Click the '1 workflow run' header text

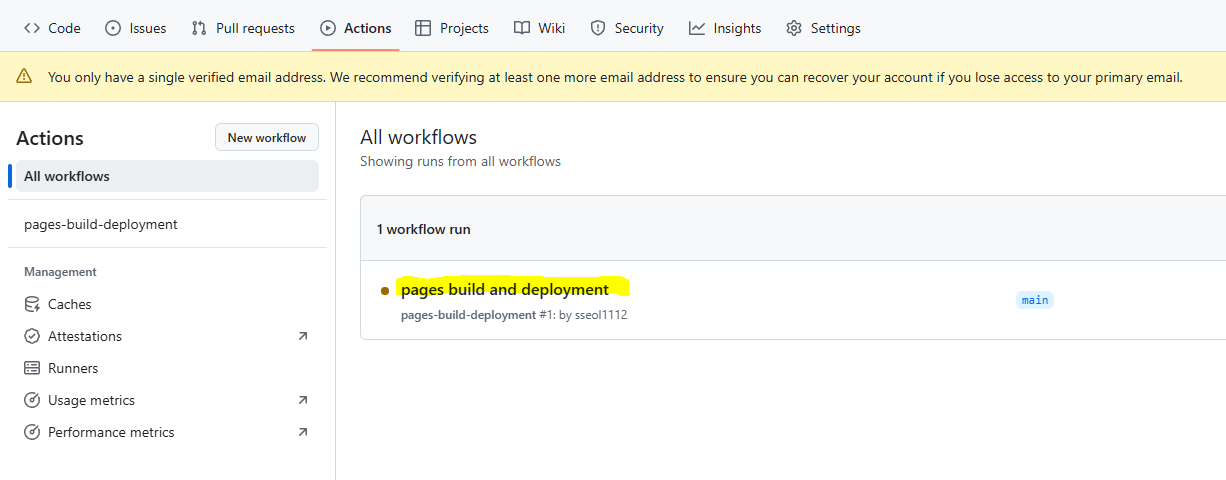pos(424,229)
